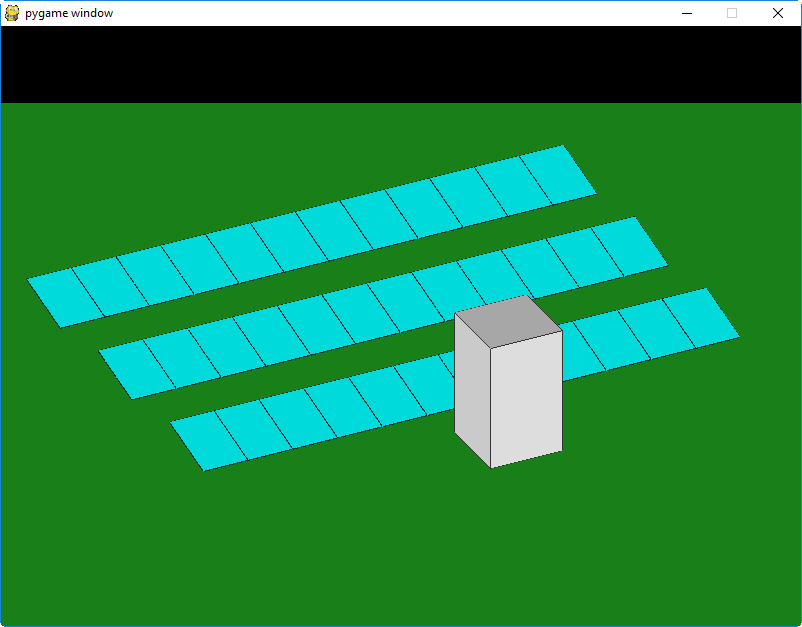This screenshot has width=802, height=627.
Task: Click the pygame snake icon in title bar
Action: pyautogui.click(x=12, y=13)
